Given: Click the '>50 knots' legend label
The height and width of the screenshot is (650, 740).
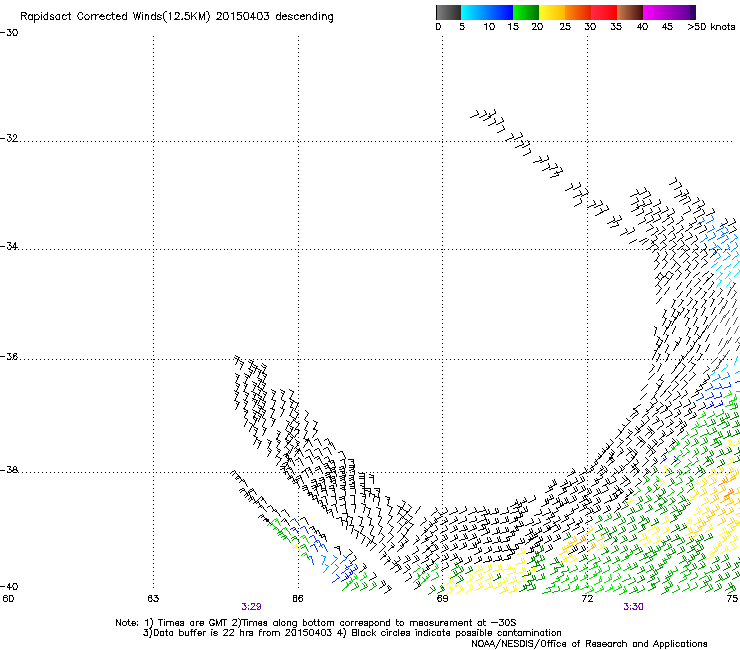Looking at the screenshot, I should click(711, 27).
